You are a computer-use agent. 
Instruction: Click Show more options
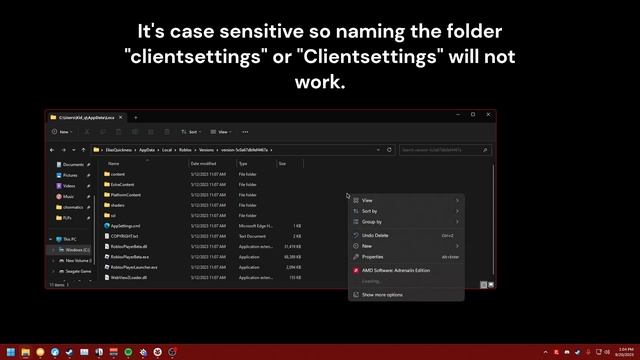tap(406, 295)
